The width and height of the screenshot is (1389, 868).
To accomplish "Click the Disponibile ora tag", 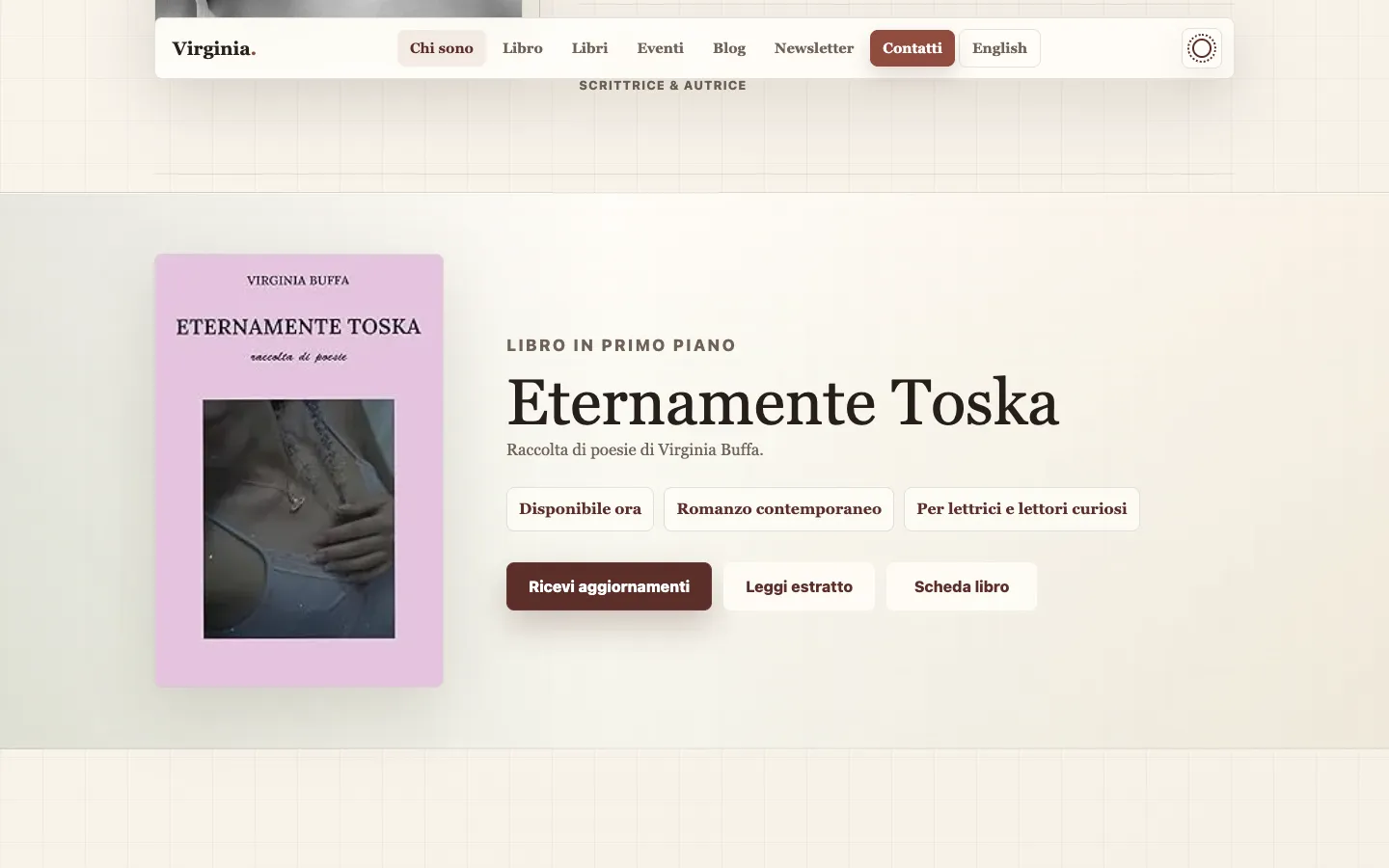I will (580, 509).
